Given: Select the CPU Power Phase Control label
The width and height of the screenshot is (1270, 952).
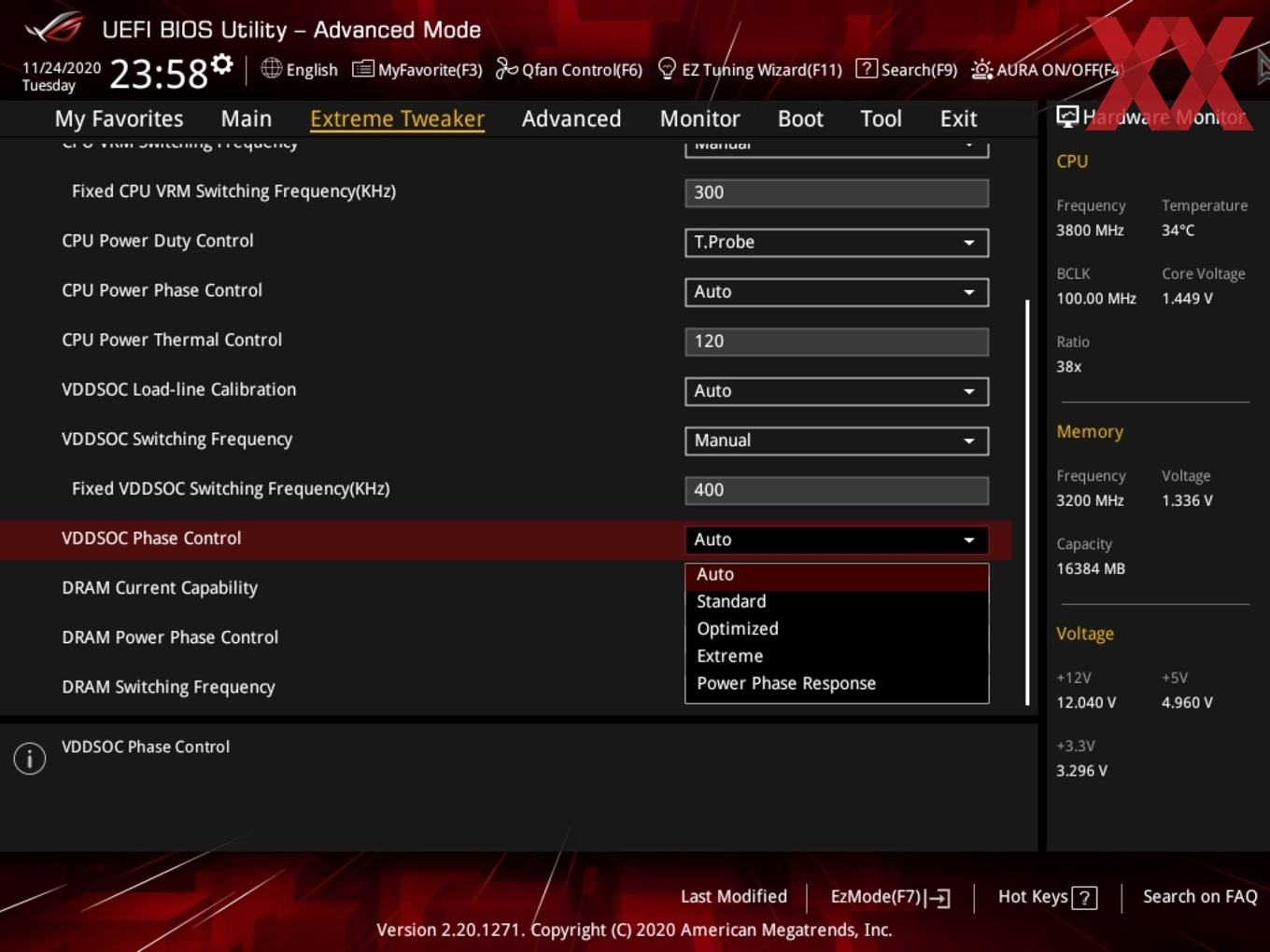Looking at the screenshot, I should 162,290.
